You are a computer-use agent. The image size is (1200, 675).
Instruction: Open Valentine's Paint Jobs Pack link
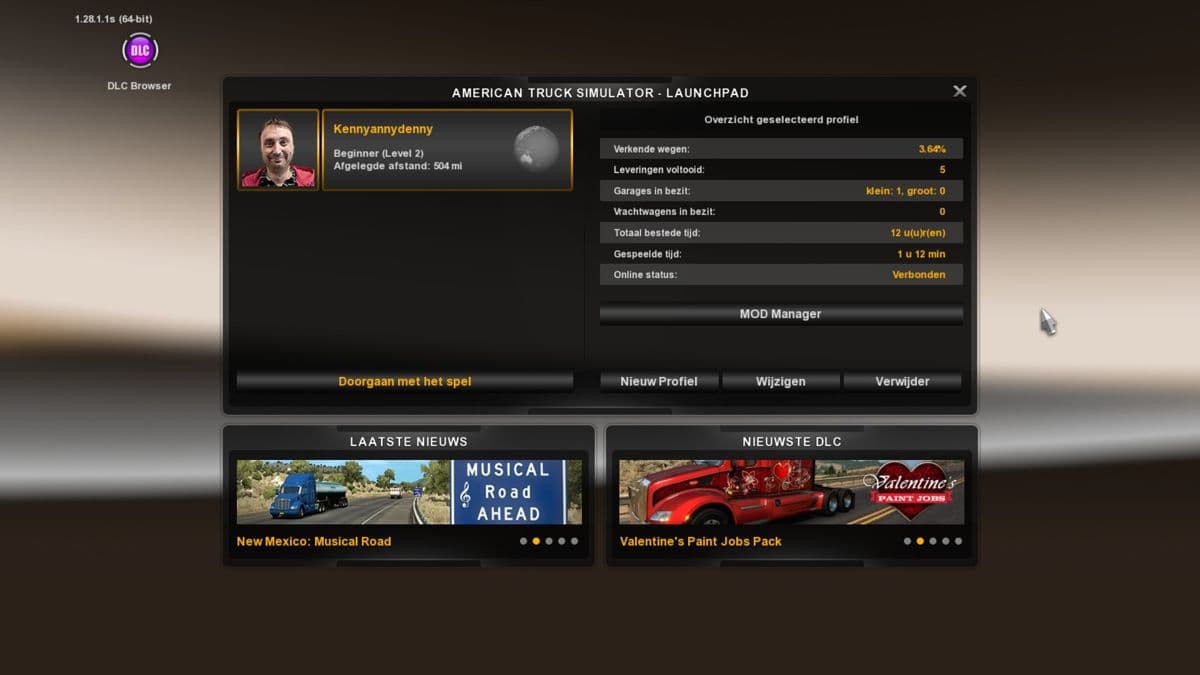[x=701, y=541]
